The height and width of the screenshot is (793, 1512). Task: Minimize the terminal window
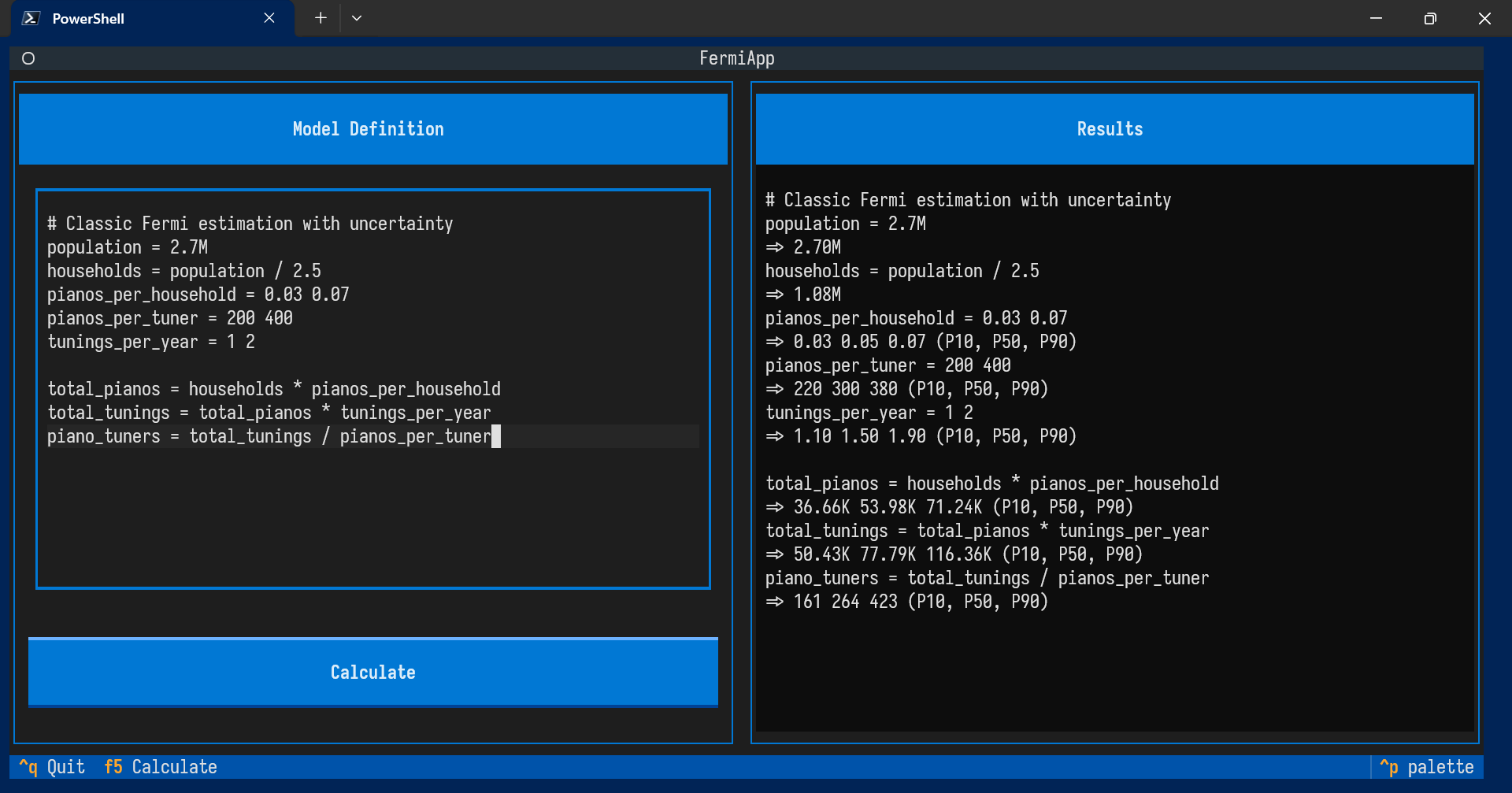(x=1376, y=18)
